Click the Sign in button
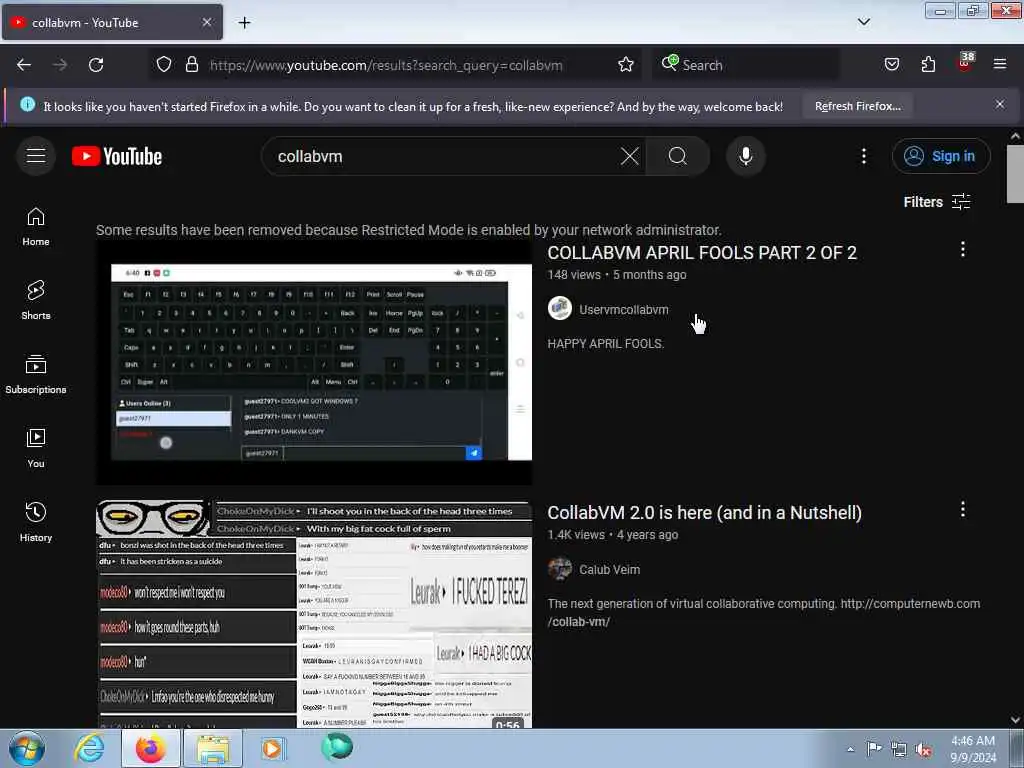The width and height of the screenshot is (1024, 768). [x=941, y=156]
